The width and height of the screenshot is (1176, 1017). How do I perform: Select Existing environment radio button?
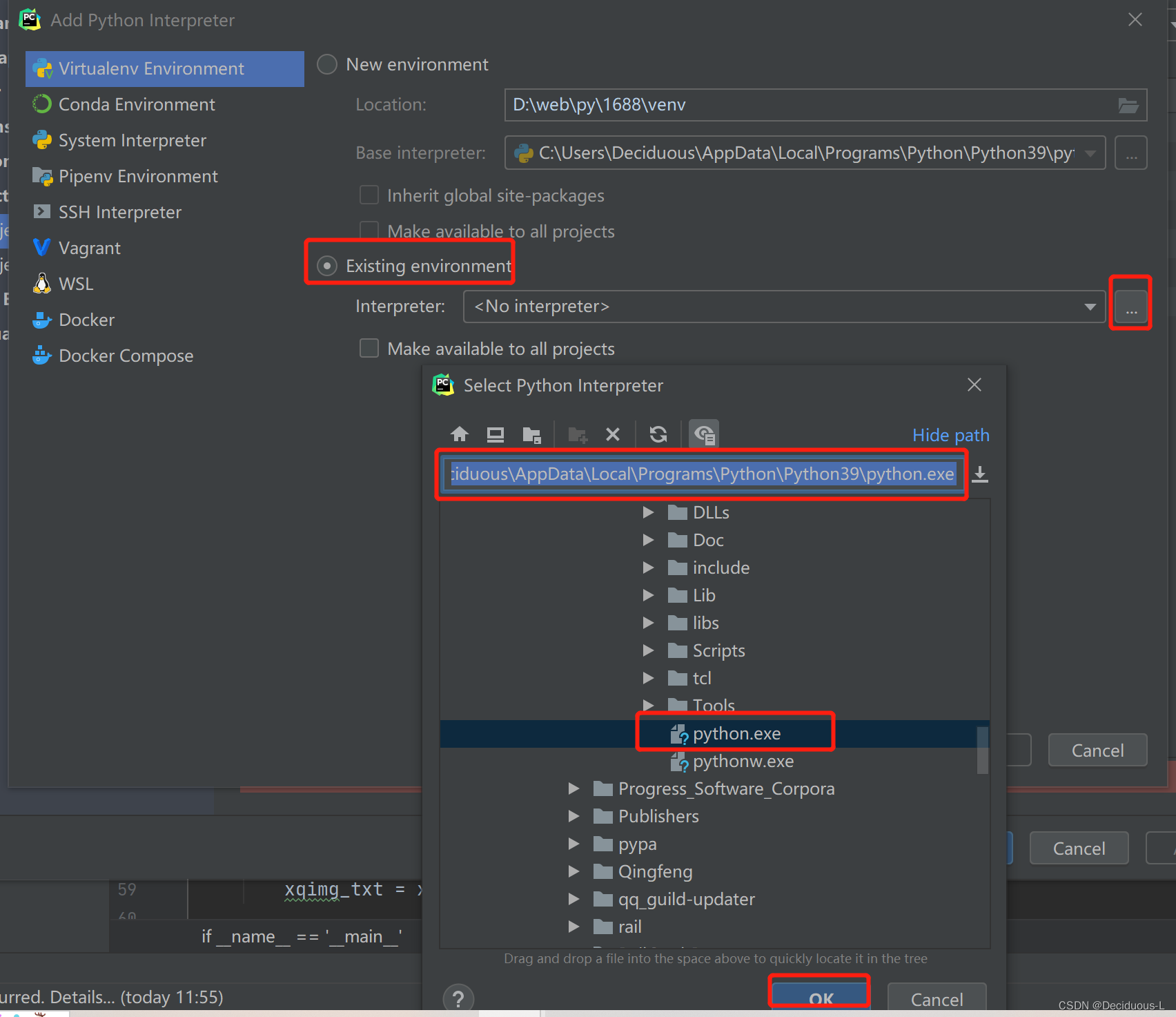coord(326,266)
